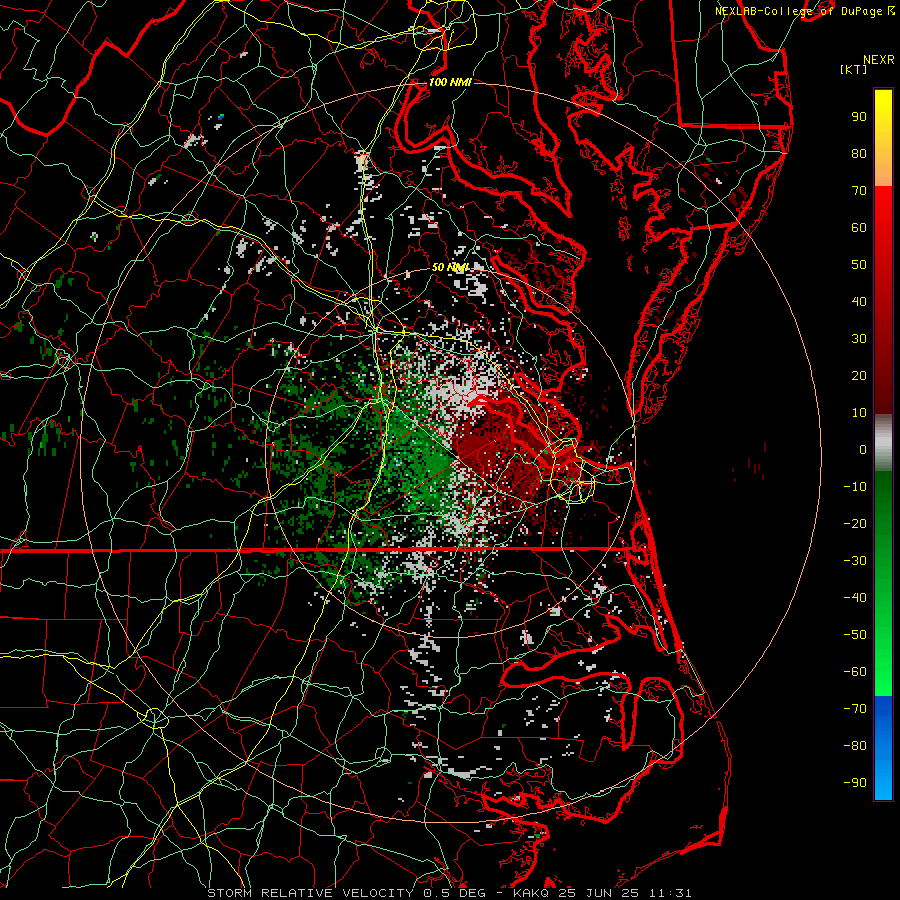Click the 100 NMI range ring label
This screenshot has height=900, width=900.
(x=450, y=82)
